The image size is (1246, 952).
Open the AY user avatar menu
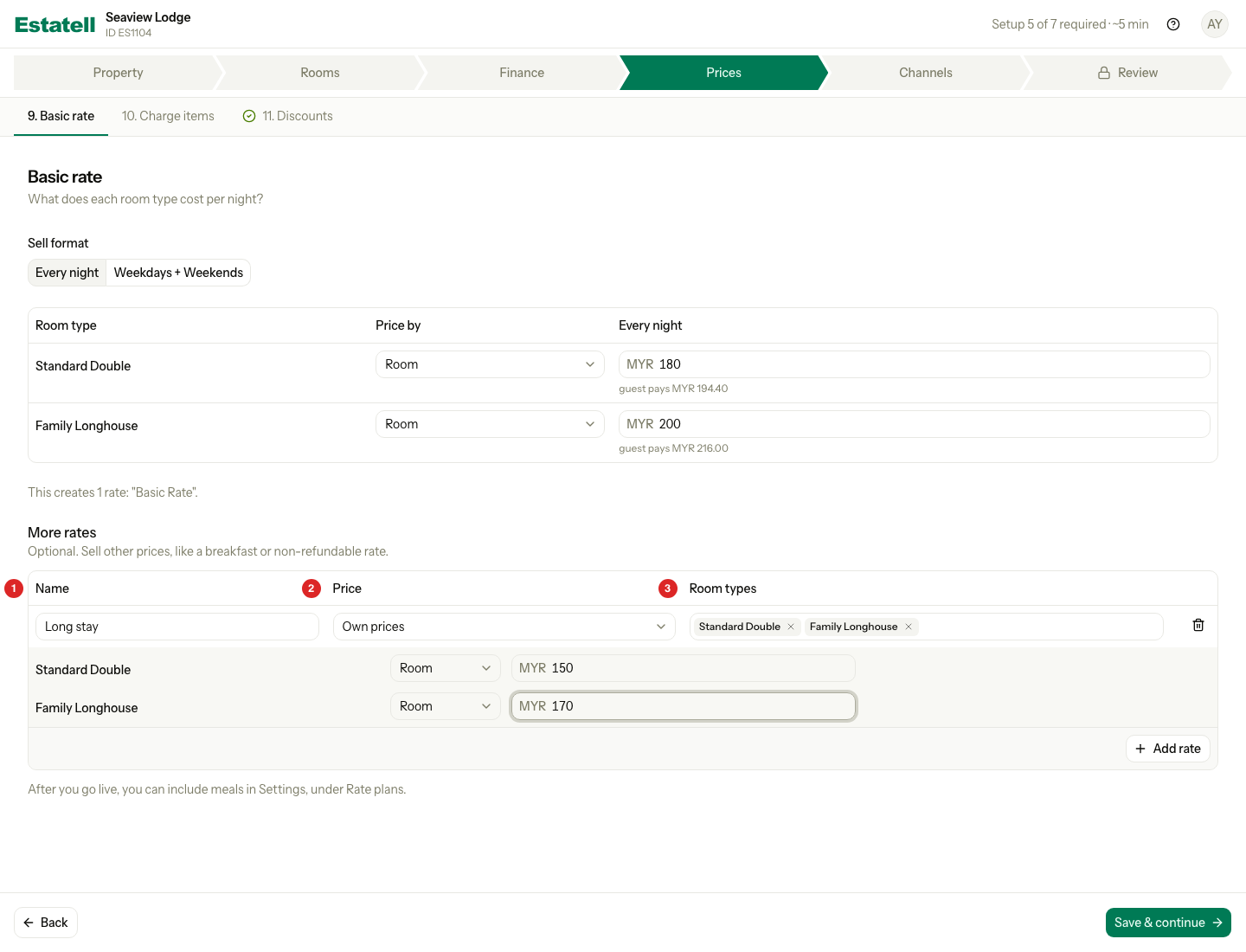point(1215,24)
